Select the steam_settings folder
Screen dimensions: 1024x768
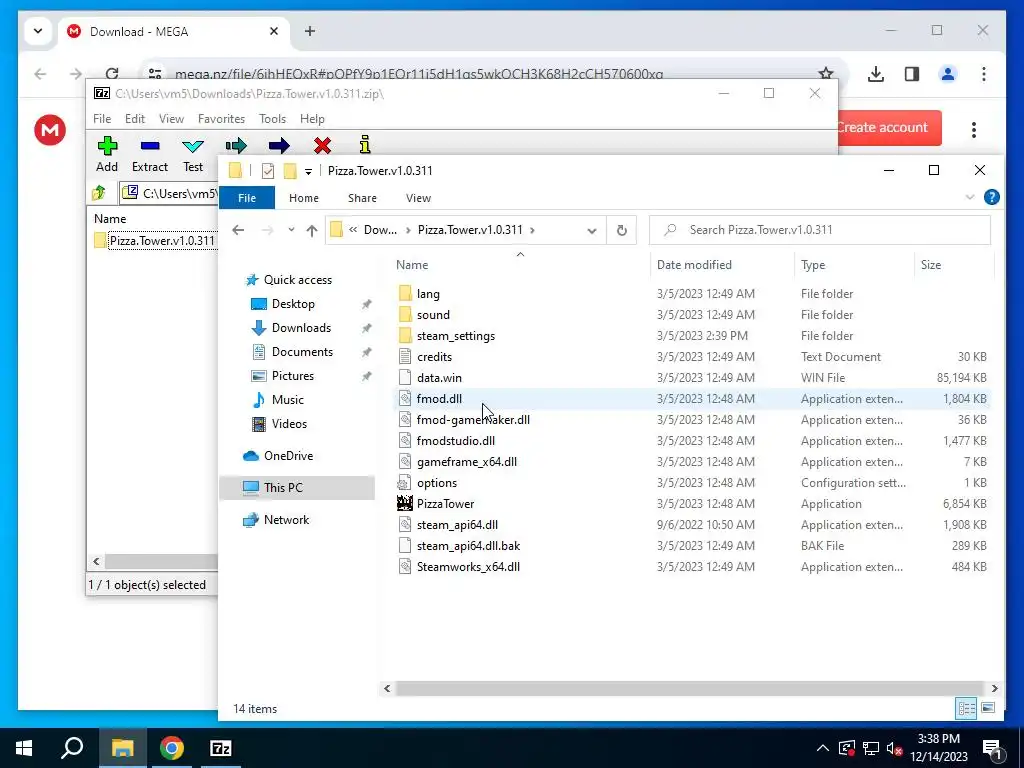[x=456, y=336]
